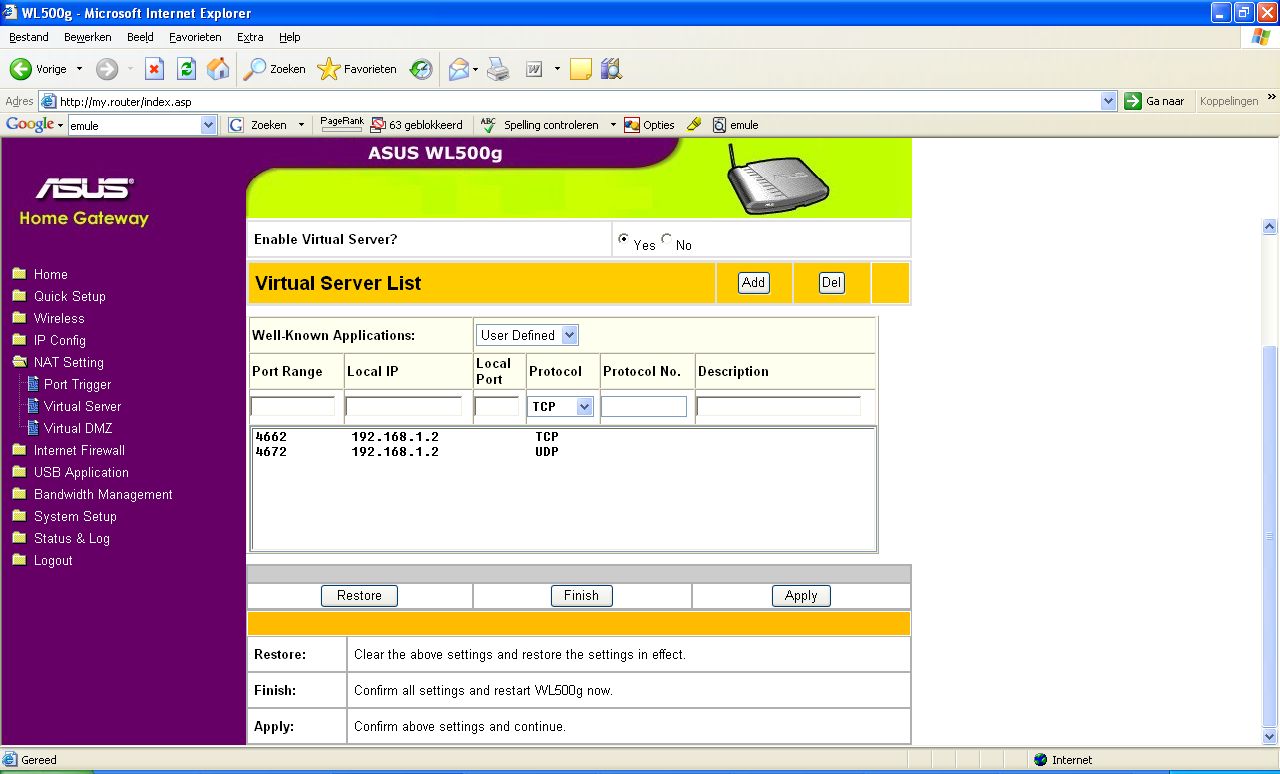Viewport: 1280px width, 774px height.
Task: Open the Back button history dropdown arrow
Action: [79, 69]
